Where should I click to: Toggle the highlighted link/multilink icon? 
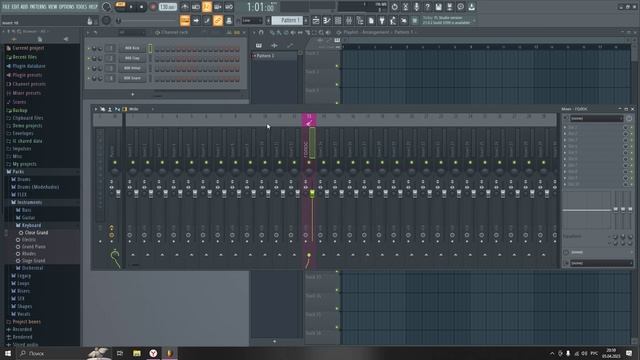218,20
